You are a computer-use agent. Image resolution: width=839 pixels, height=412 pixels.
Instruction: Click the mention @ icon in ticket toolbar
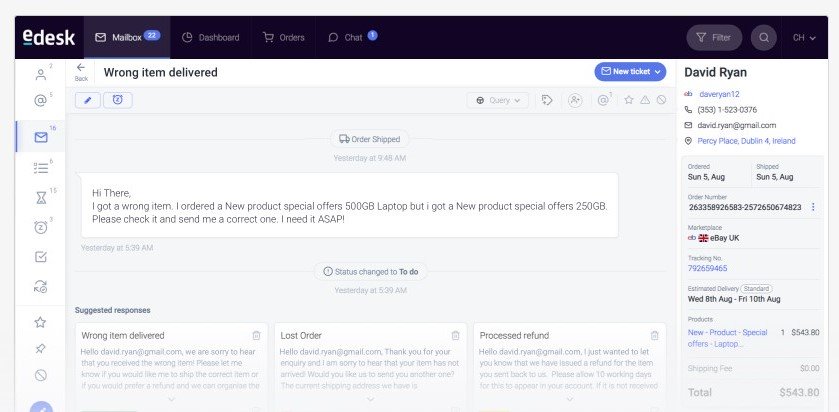click(x=603, y=100)
